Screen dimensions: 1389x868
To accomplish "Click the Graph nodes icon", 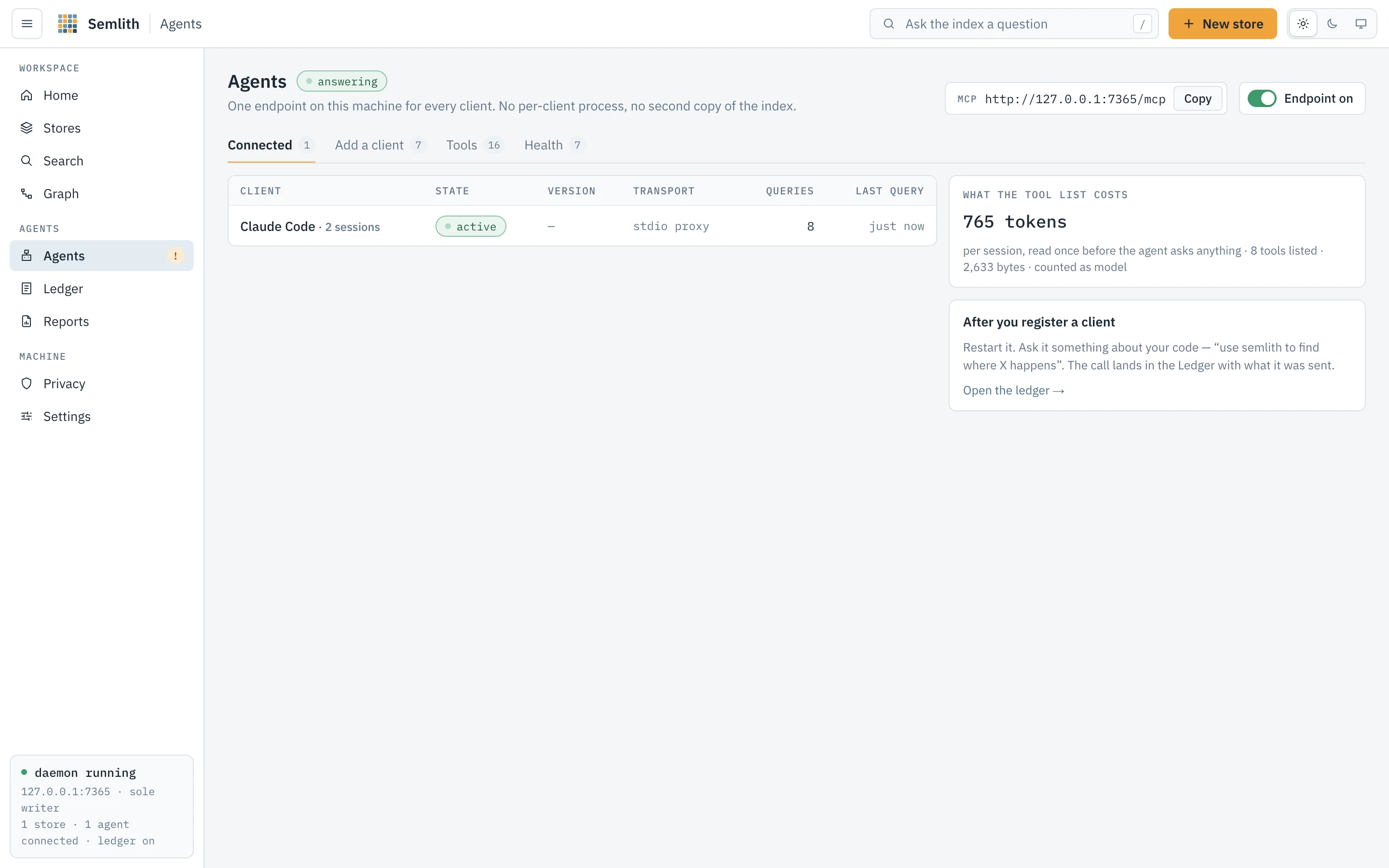I will click(27, 193).
